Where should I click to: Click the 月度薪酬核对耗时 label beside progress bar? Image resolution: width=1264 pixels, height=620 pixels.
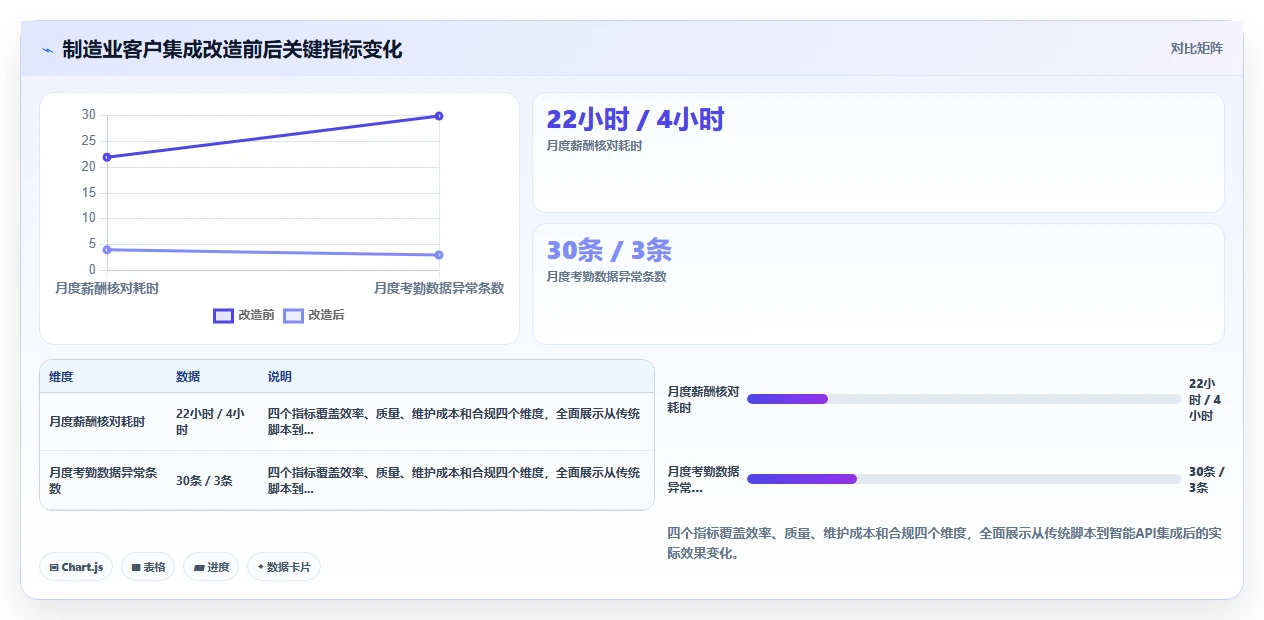[x=703, y=399]
